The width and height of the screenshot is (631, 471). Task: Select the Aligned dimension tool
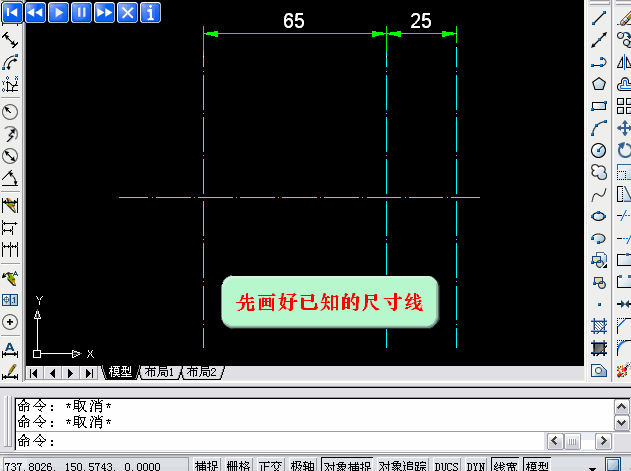(10, 40)
